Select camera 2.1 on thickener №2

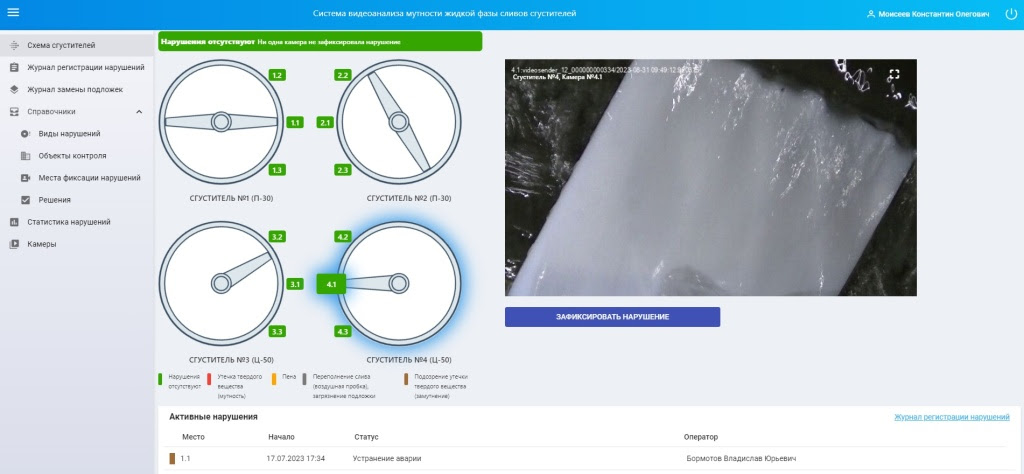click(x=325, y=122)
